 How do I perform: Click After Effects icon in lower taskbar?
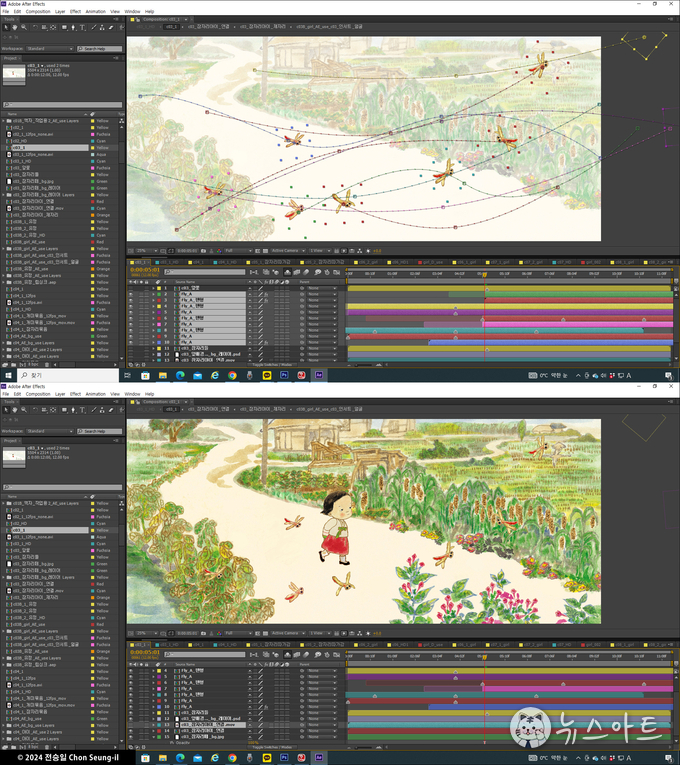(319, 758)
